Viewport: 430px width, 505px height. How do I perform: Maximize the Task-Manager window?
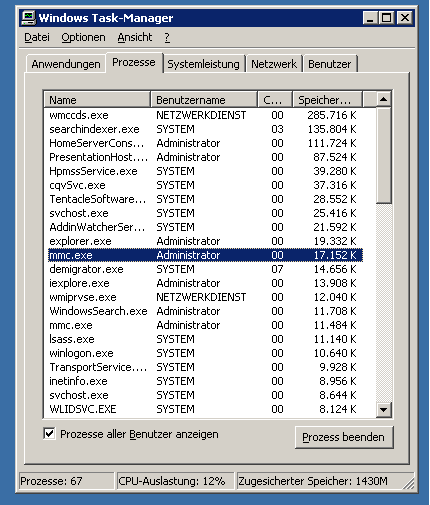click(386, 18)
